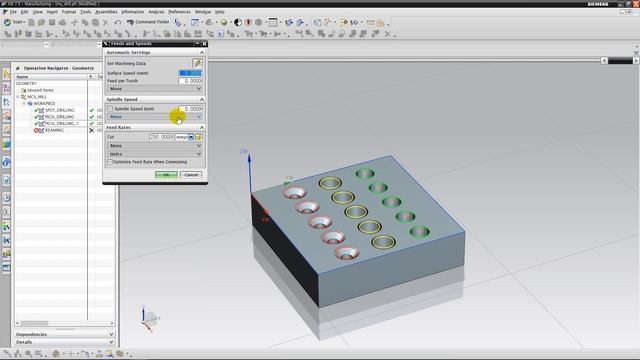Expand More under Feed Rates
This screenshot has height=360, width=640.
tap(154, 146)
